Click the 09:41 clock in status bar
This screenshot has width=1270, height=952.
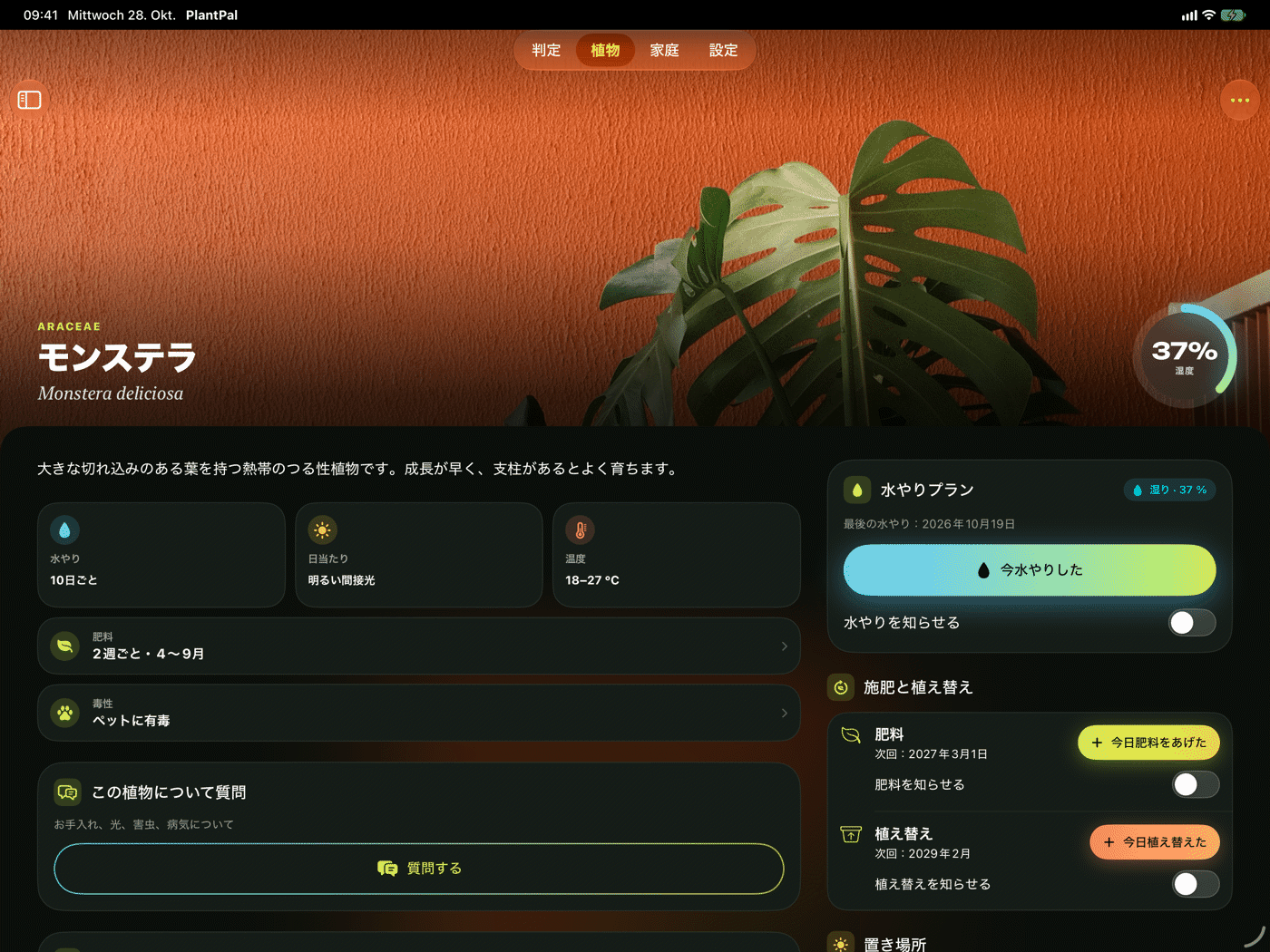41,15
